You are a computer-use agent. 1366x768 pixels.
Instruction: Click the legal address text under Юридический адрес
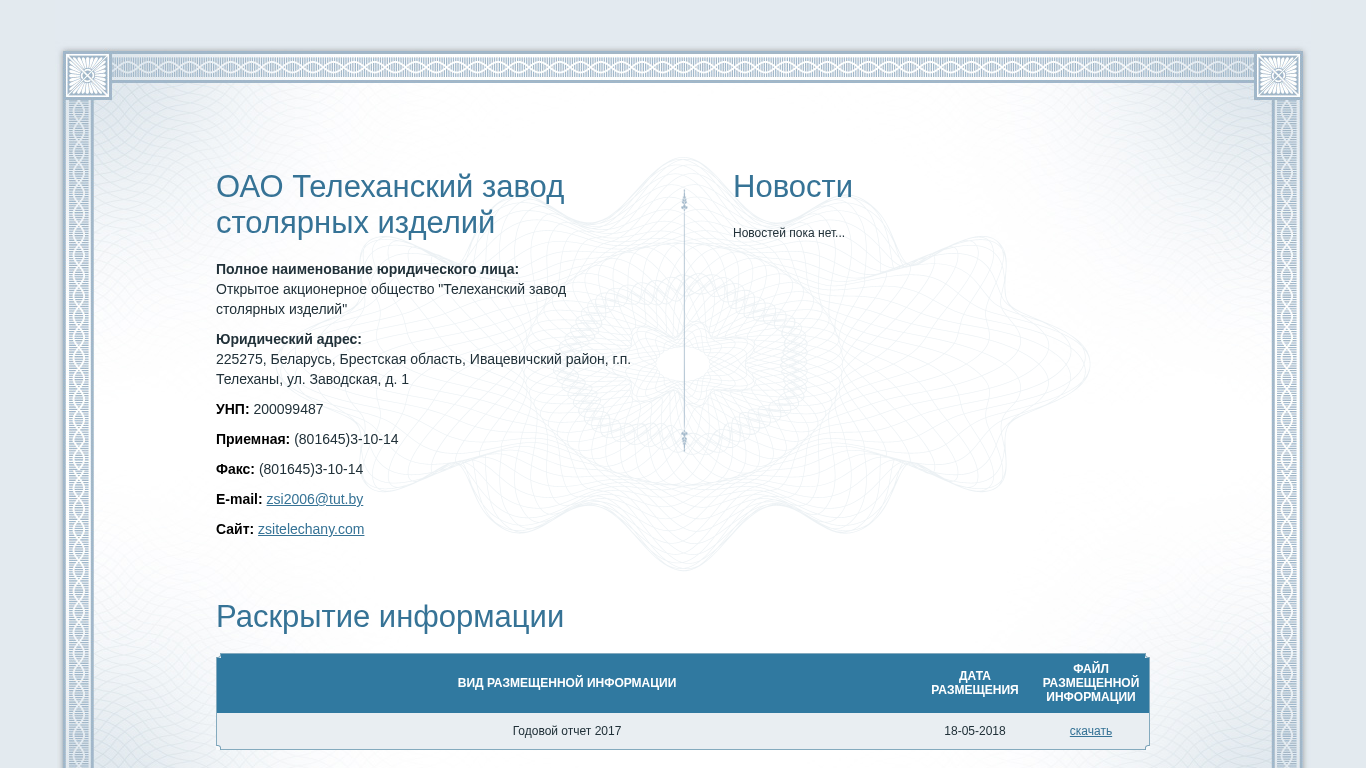[423, 369]
